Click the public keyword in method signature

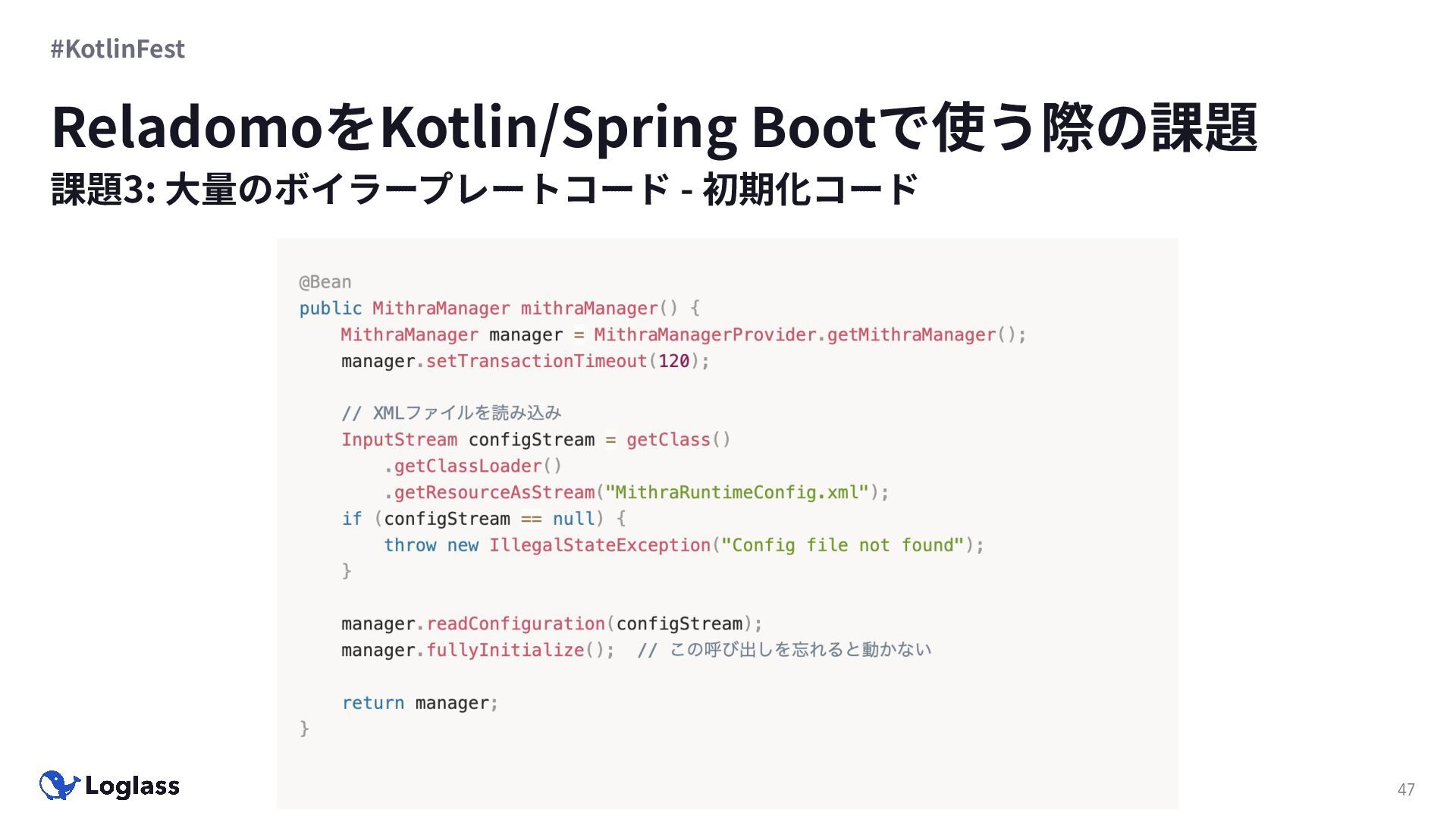pyautogui.click(x=330, y=309)
